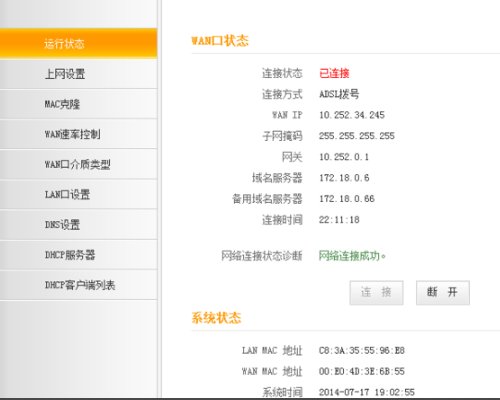The height and width of the screenshot is (400, 500).
Task: Click the 系统状态 section heading
Action: pos(216,318)
